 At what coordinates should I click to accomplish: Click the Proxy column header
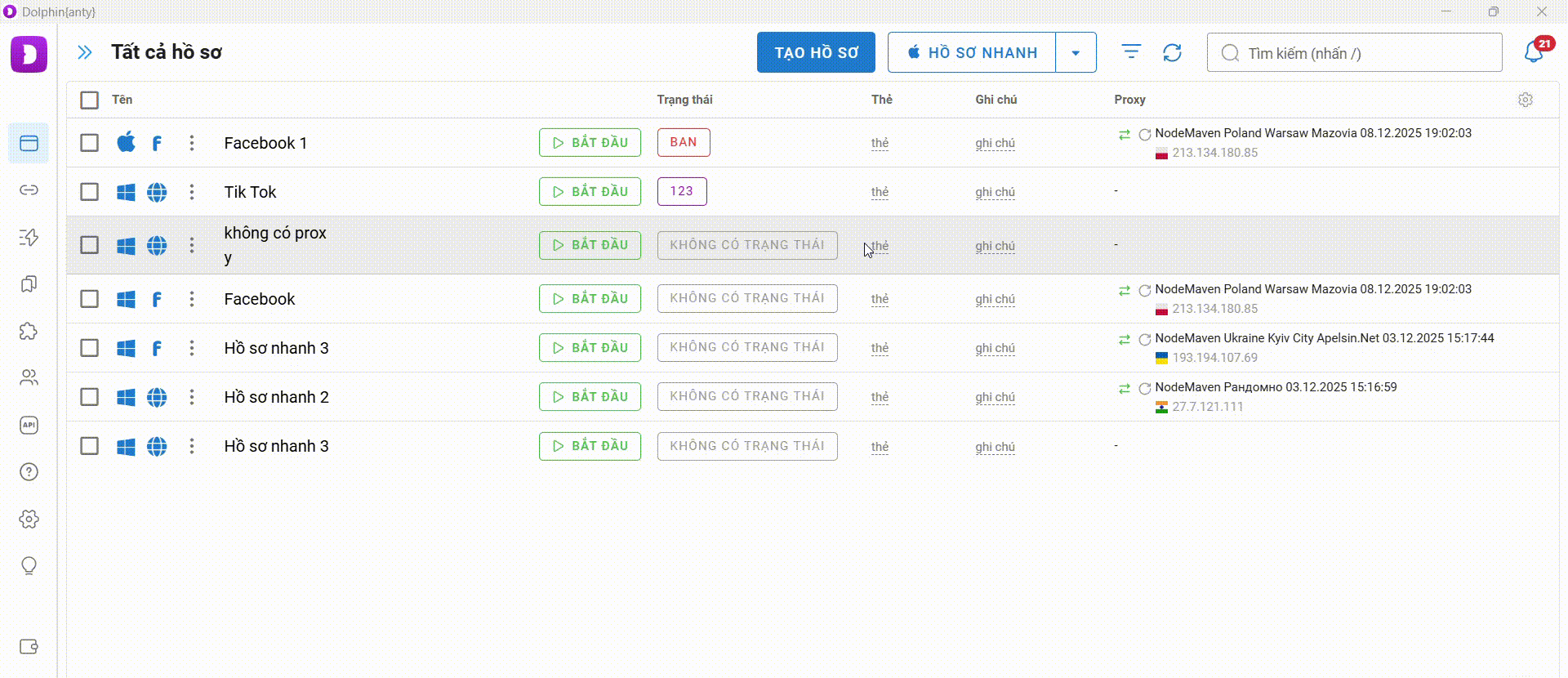[1129, 100]
